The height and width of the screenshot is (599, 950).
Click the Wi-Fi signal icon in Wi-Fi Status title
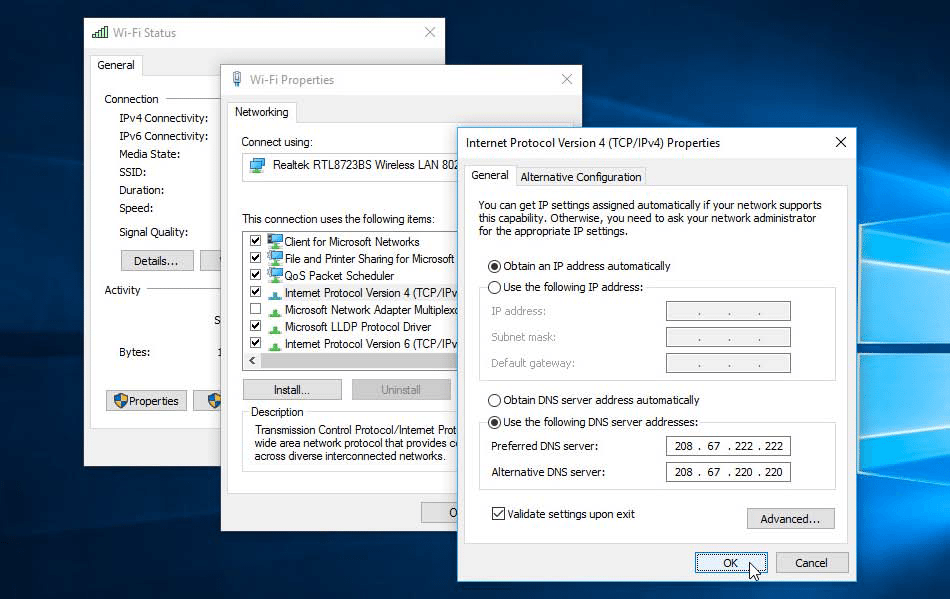pyautogui.click(x=100, y=32)
